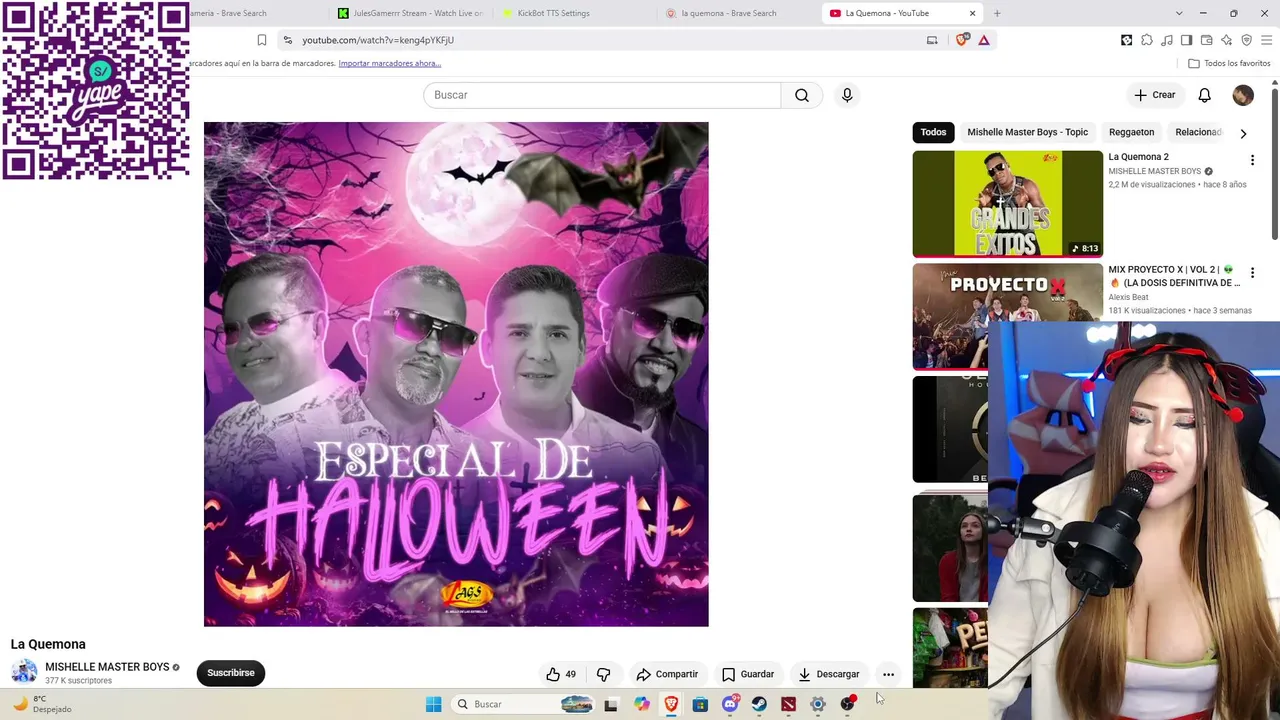Viewport: 1280px width, 720px height.
Task: Open the weather widget in taskbar
Action: click(42, 704)
